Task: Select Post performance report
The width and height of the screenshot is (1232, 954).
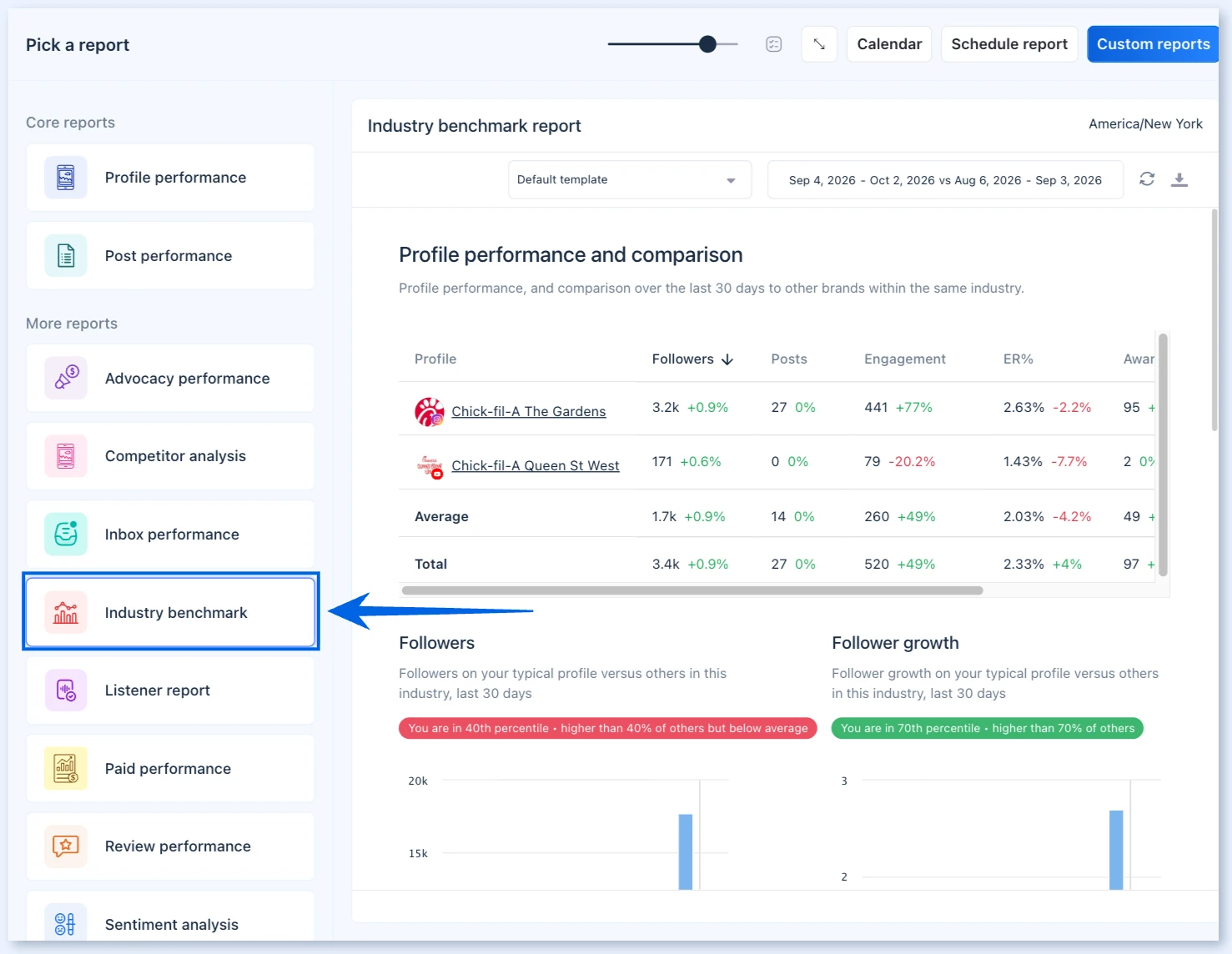Action: click(x=170, y=256)
